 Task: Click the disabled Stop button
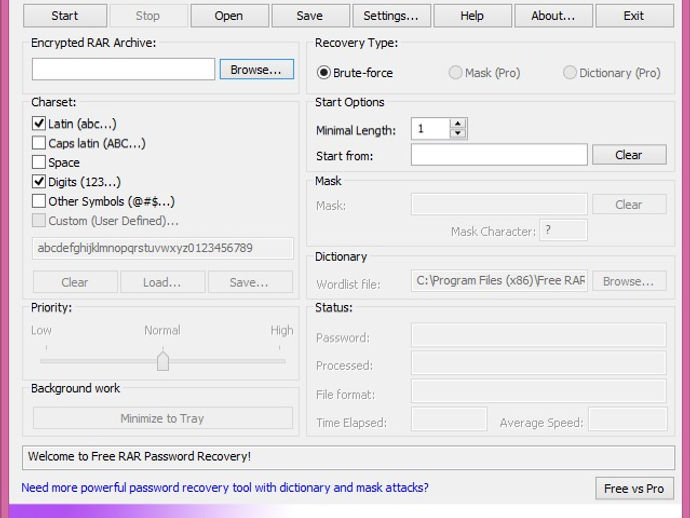tap(147, 16)
